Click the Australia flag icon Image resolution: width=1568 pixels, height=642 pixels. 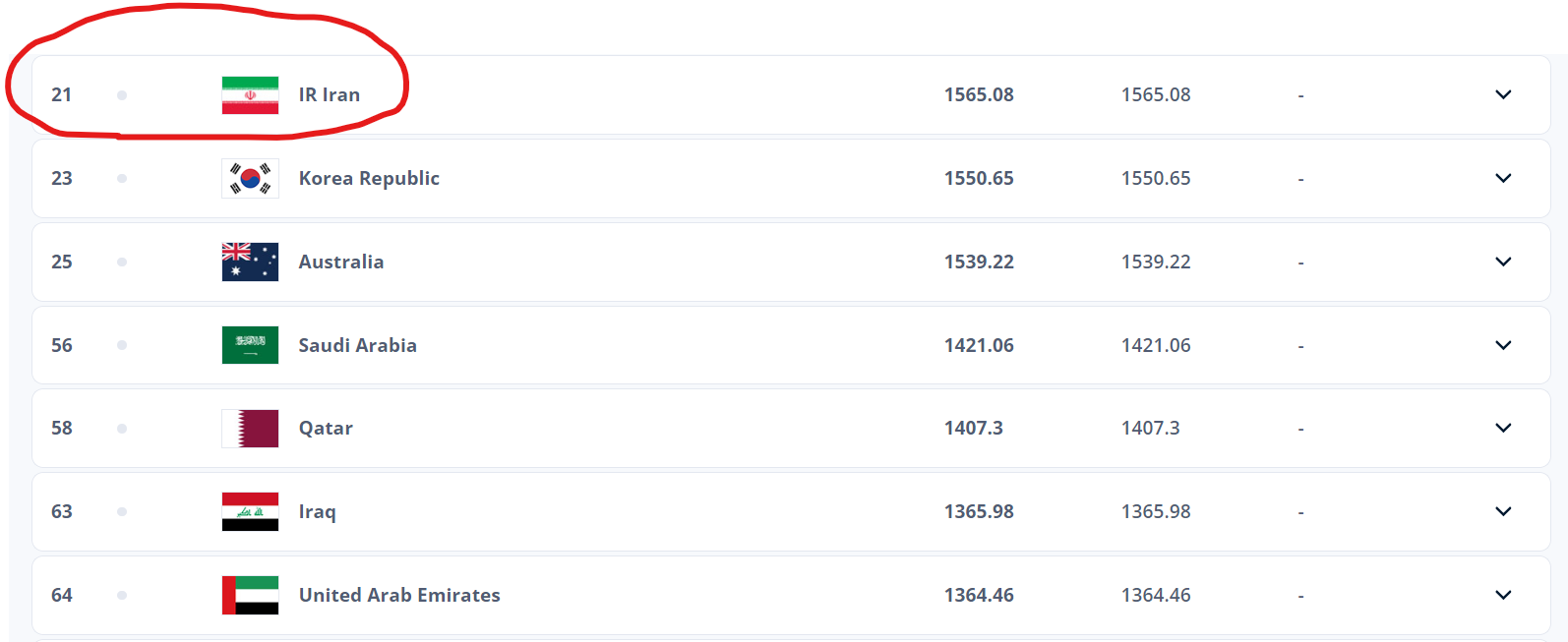click(x=250, y=262)
